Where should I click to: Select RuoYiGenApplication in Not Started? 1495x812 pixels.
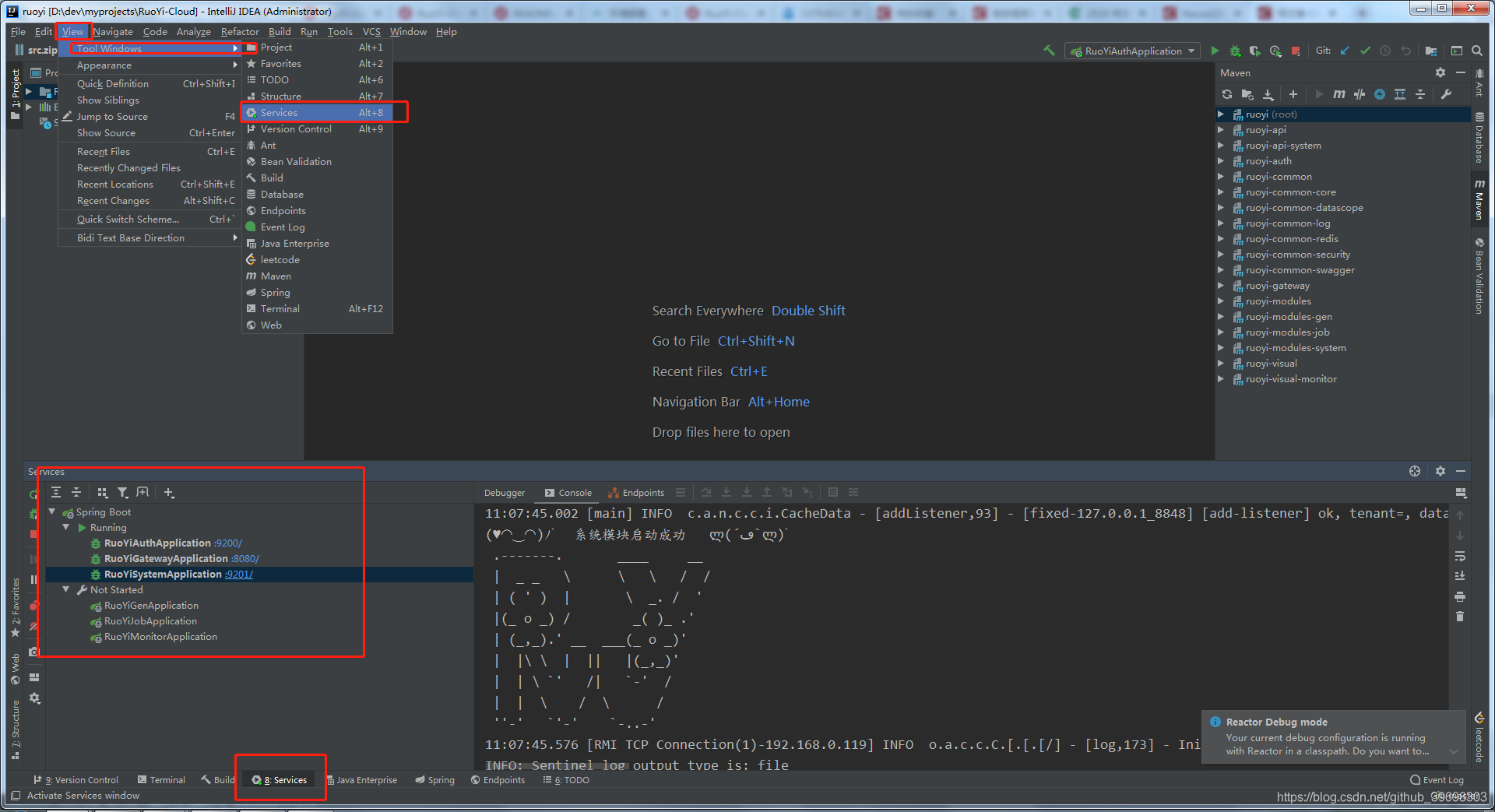[151, 605]
